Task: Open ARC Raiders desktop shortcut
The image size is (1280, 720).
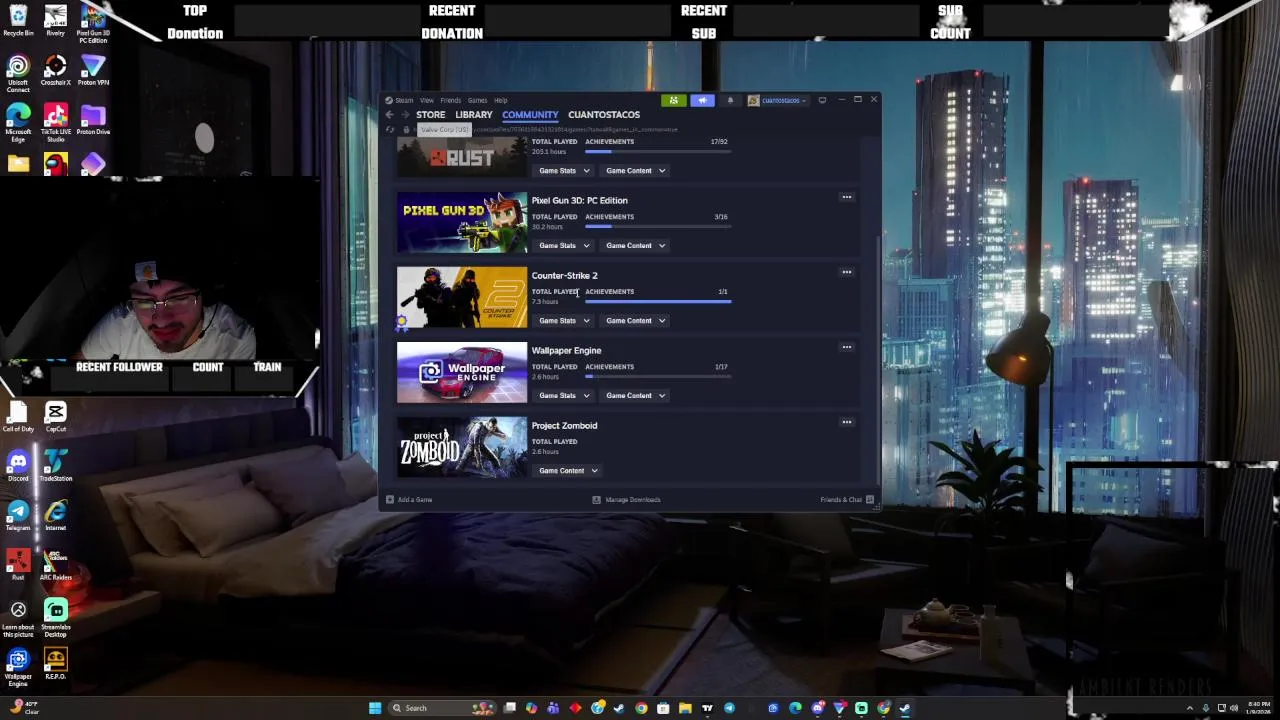Action: click(x=55, y=565)
